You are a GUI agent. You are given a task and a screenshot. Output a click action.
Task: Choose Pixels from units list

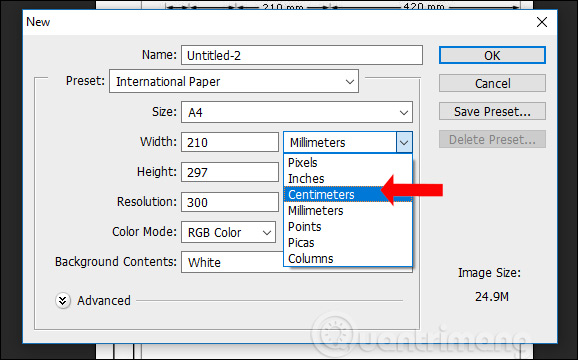pyautogui.click(x=348, y=162)
